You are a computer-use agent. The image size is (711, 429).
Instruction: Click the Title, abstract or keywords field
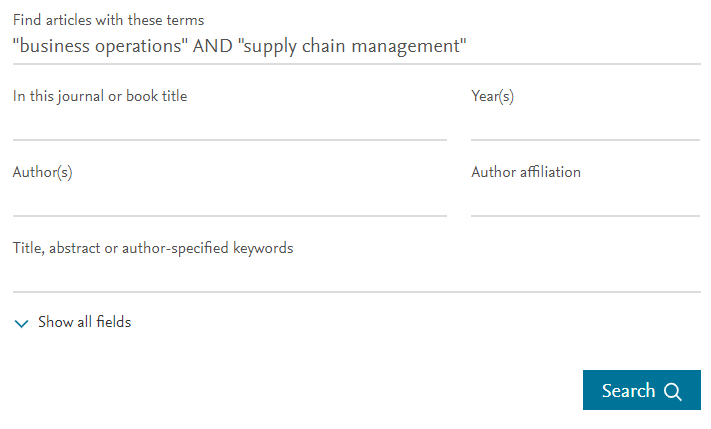(356, 276)
